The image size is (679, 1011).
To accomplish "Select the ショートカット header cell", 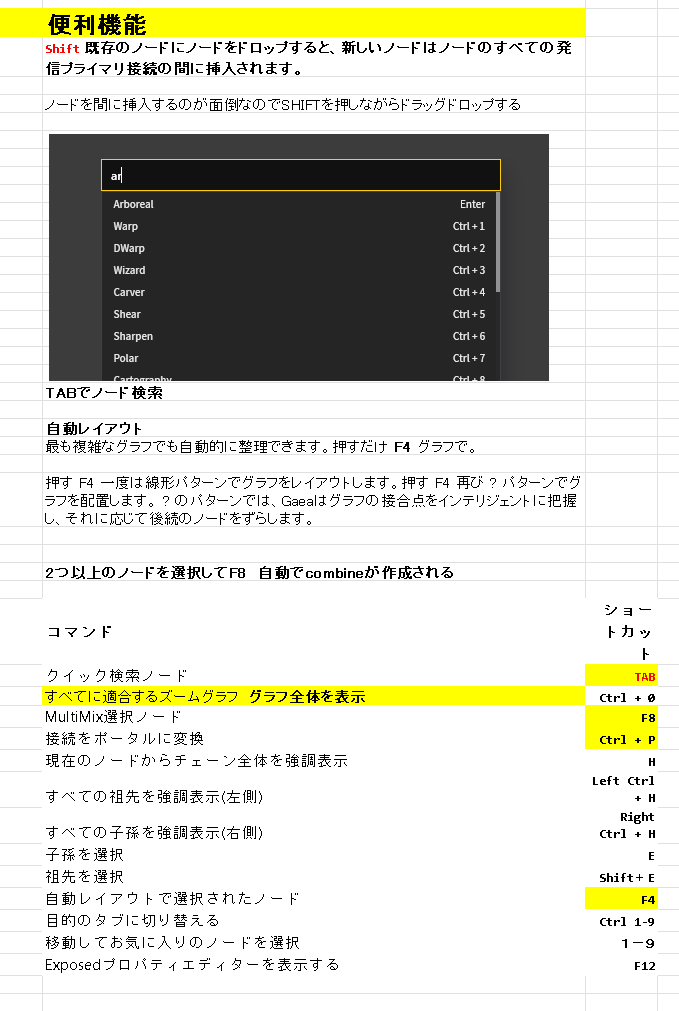I will (622, 631).
